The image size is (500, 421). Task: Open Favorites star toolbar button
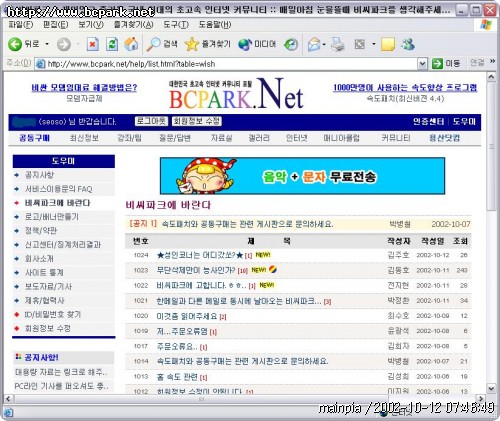pos(192,44)
